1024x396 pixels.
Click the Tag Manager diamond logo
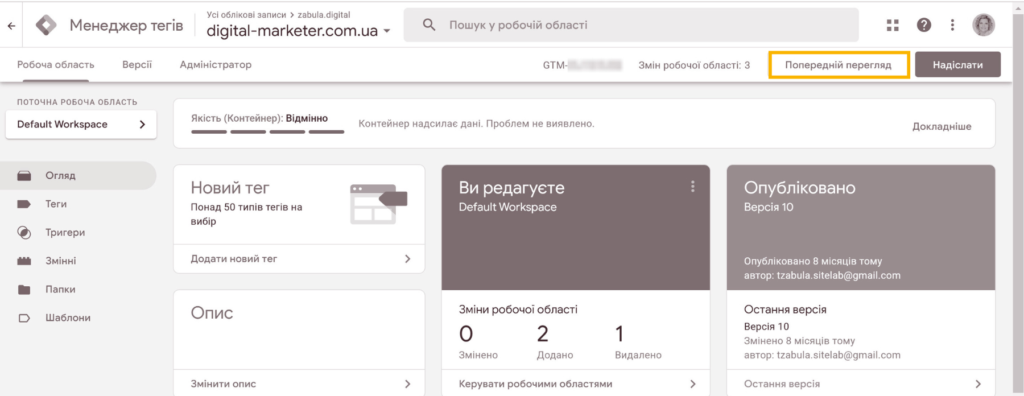[x=46, y=25]
